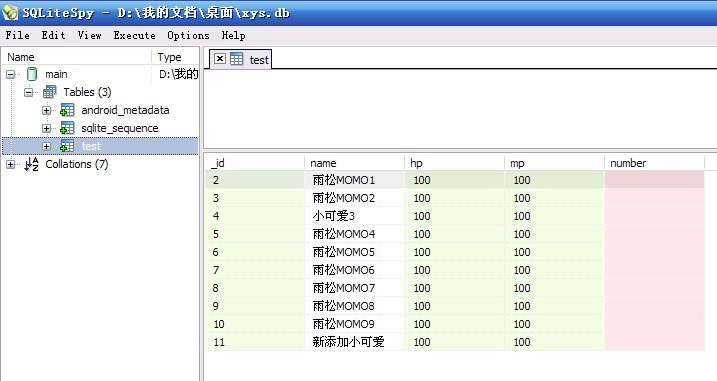Close the test tab with X button

pos(220,59)
